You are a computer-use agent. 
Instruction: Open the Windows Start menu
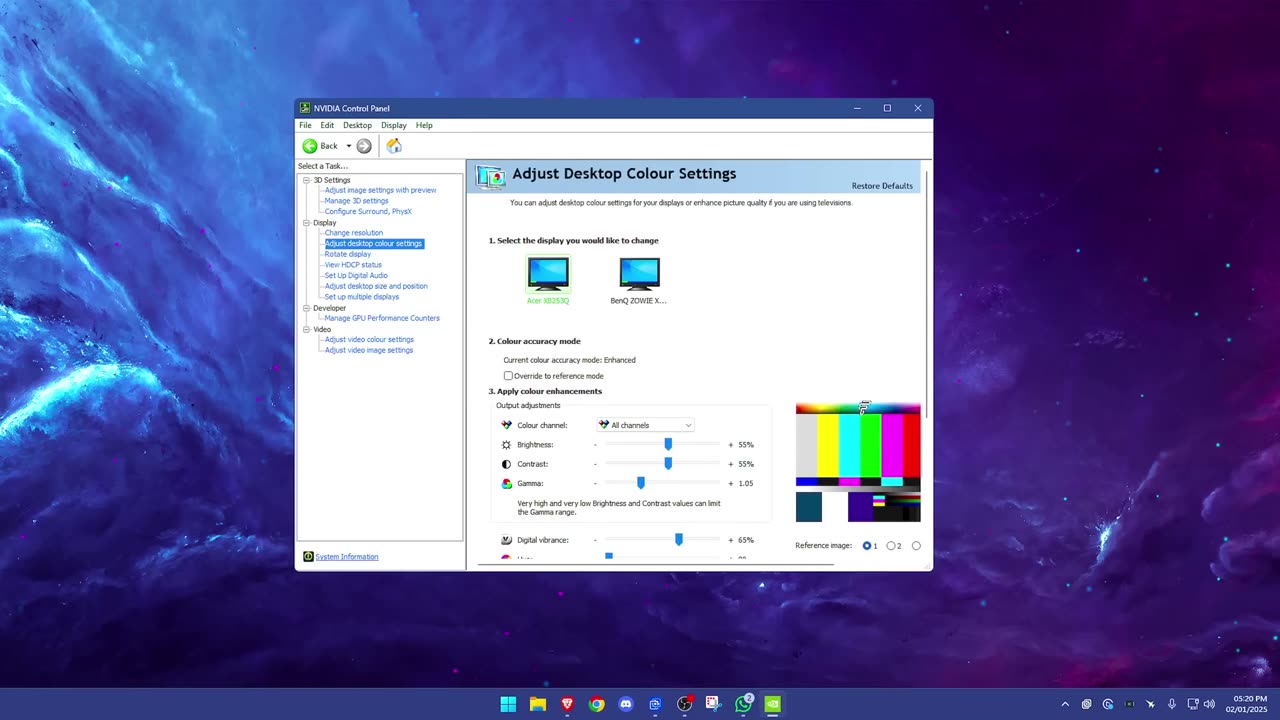(x=508, y=704)
